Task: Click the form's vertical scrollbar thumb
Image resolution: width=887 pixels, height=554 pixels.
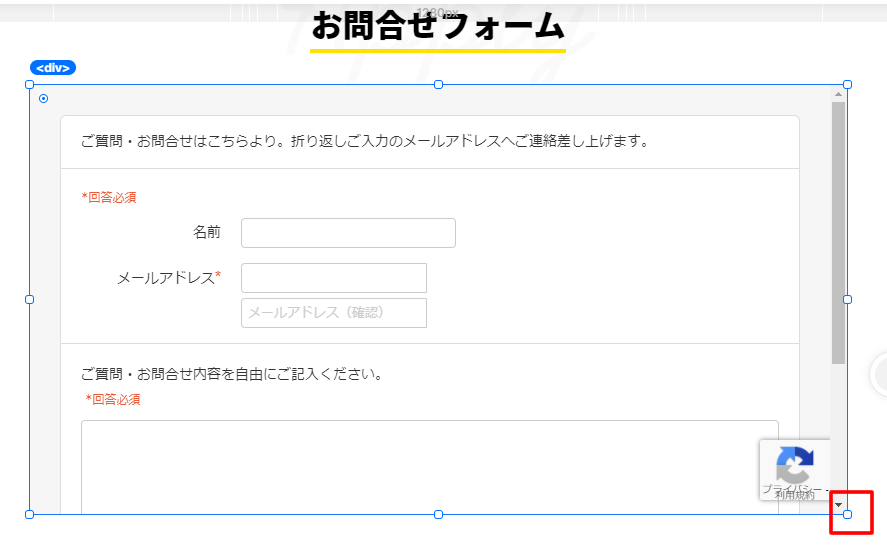Action: pos(839,230)
